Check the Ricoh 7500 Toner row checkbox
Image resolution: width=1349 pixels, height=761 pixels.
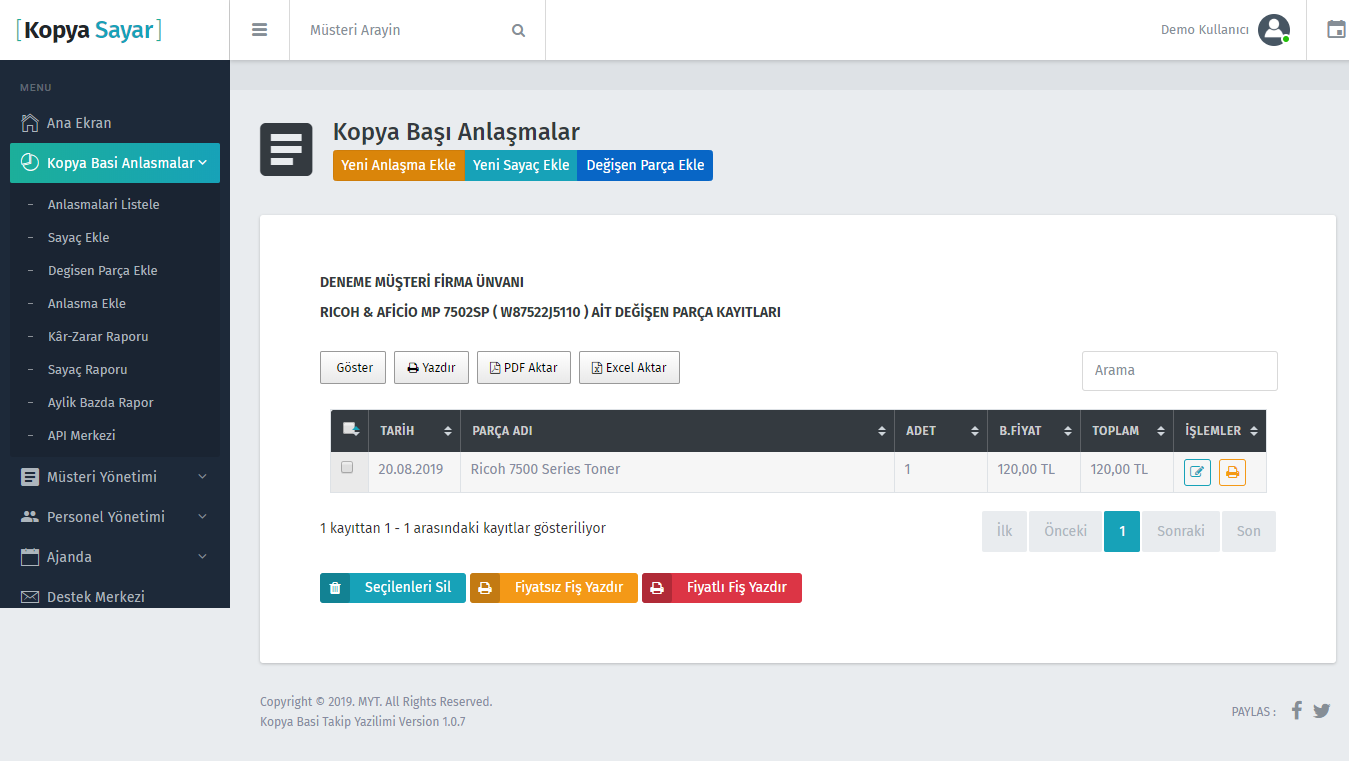pos(348,467)
